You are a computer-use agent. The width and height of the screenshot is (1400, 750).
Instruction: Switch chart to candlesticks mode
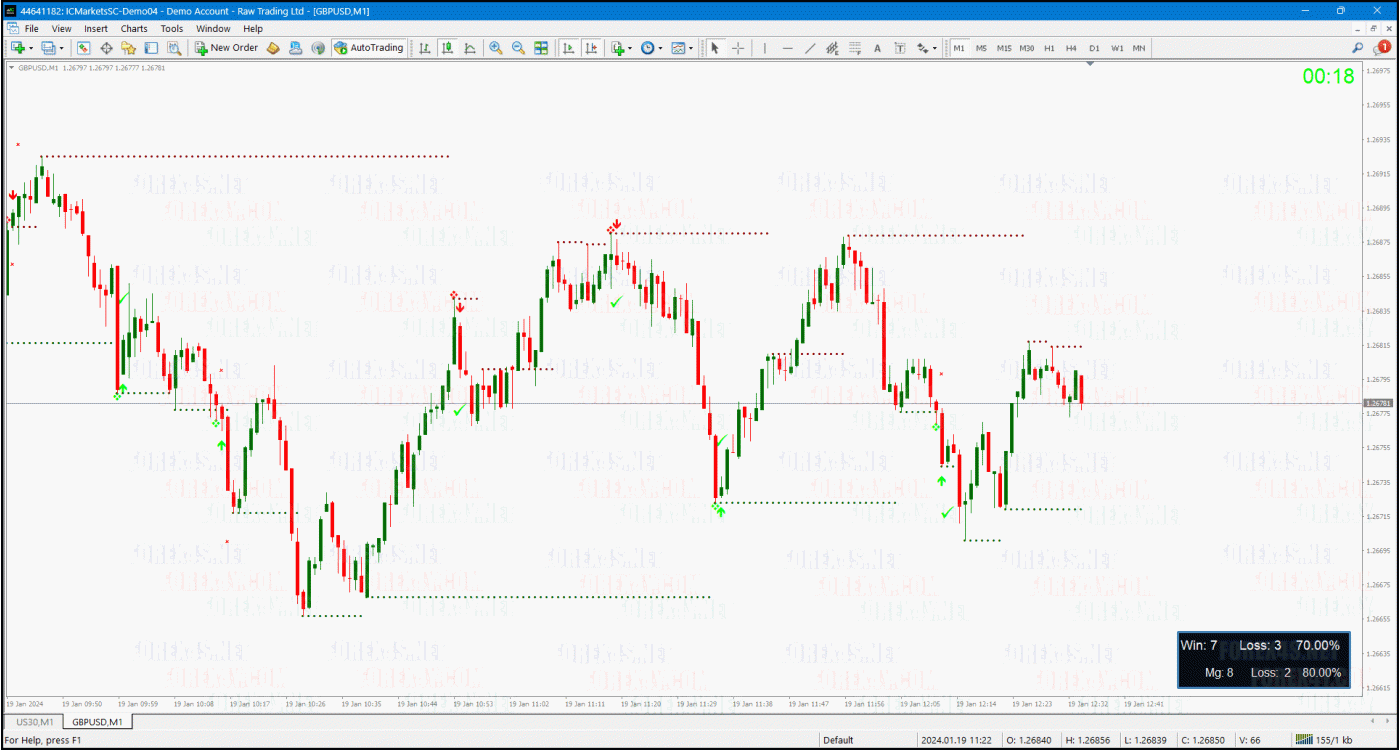pyautogui.click(x=447, y=48)
